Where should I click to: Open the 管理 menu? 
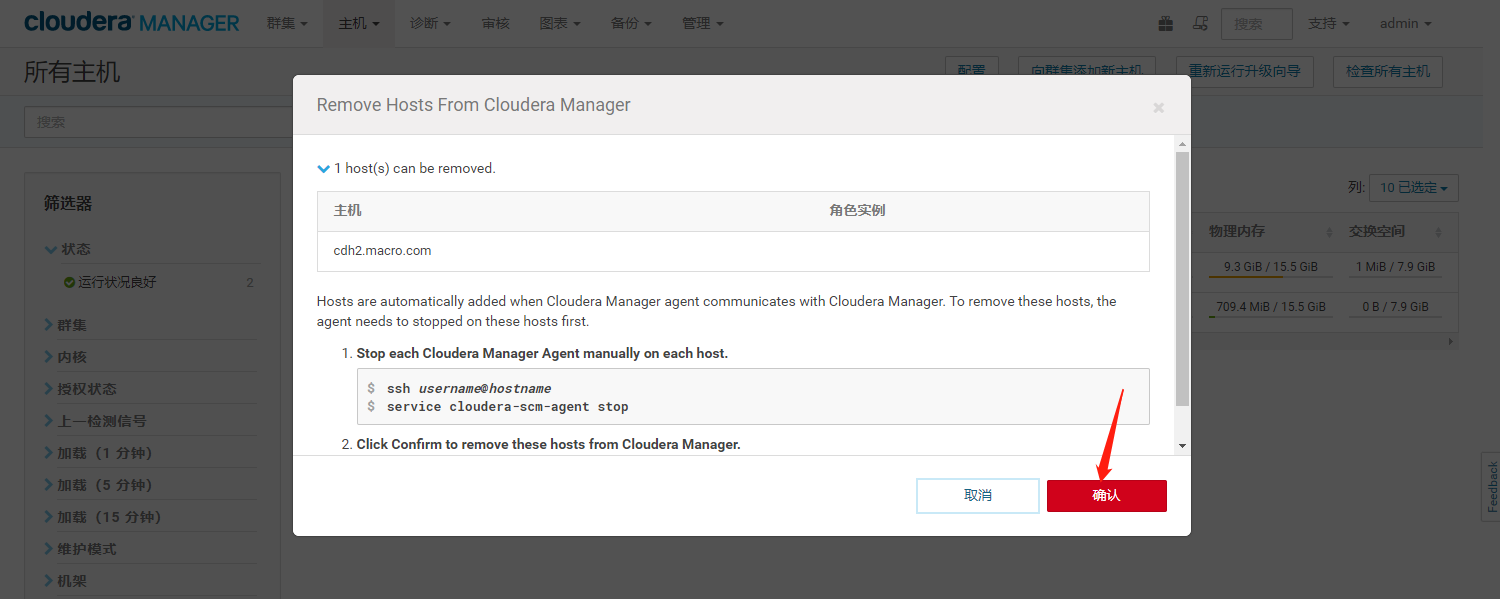coord(702,23)
